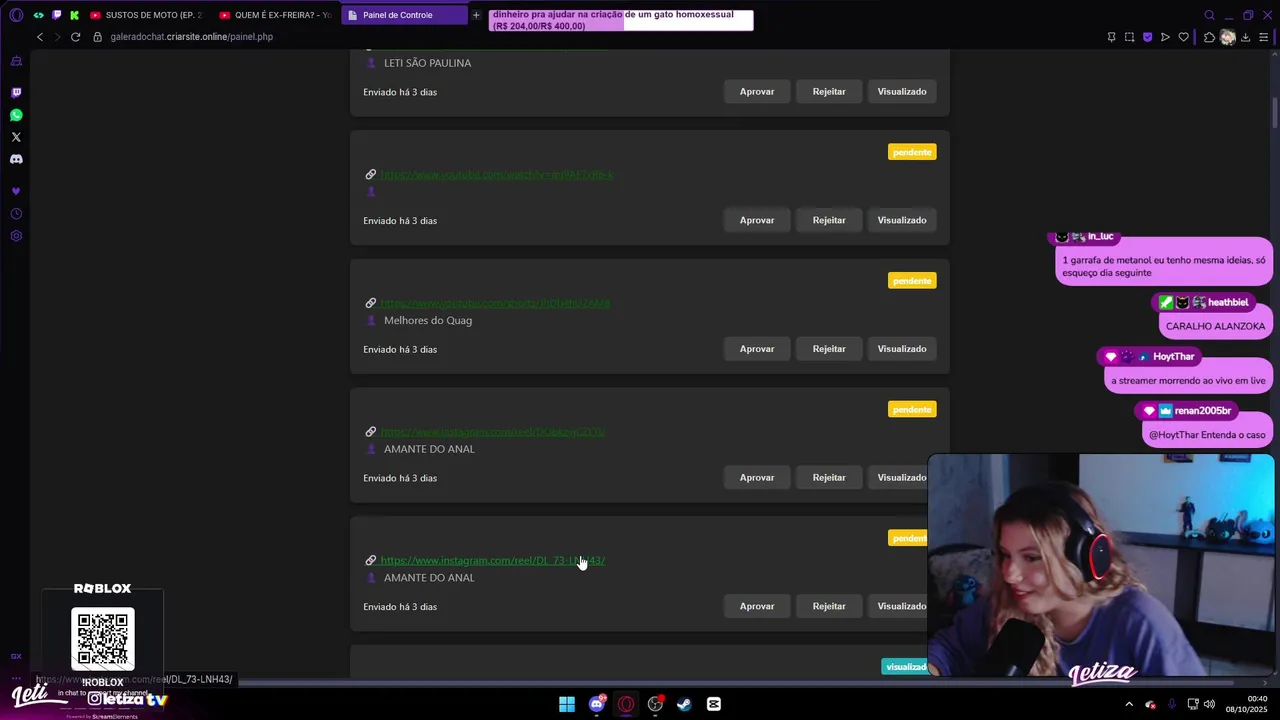Open WhatsApp in the Opera sidebar

(x=16, y=115)
